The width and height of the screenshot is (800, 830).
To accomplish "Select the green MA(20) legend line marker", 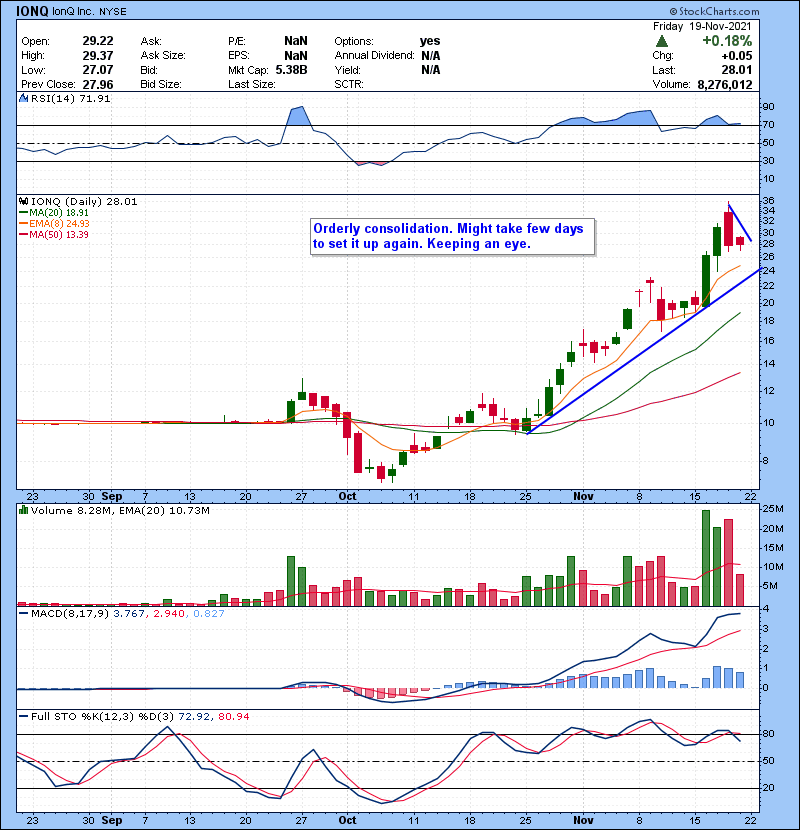I will tap(23, 213).
